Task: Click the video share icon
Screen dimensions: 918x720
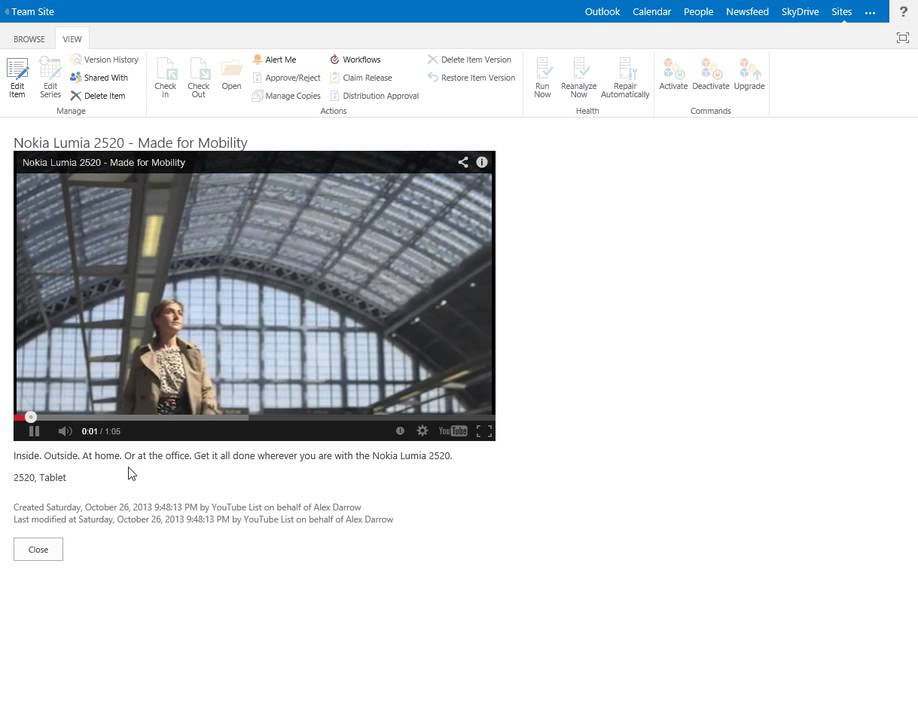Action: 463,162
